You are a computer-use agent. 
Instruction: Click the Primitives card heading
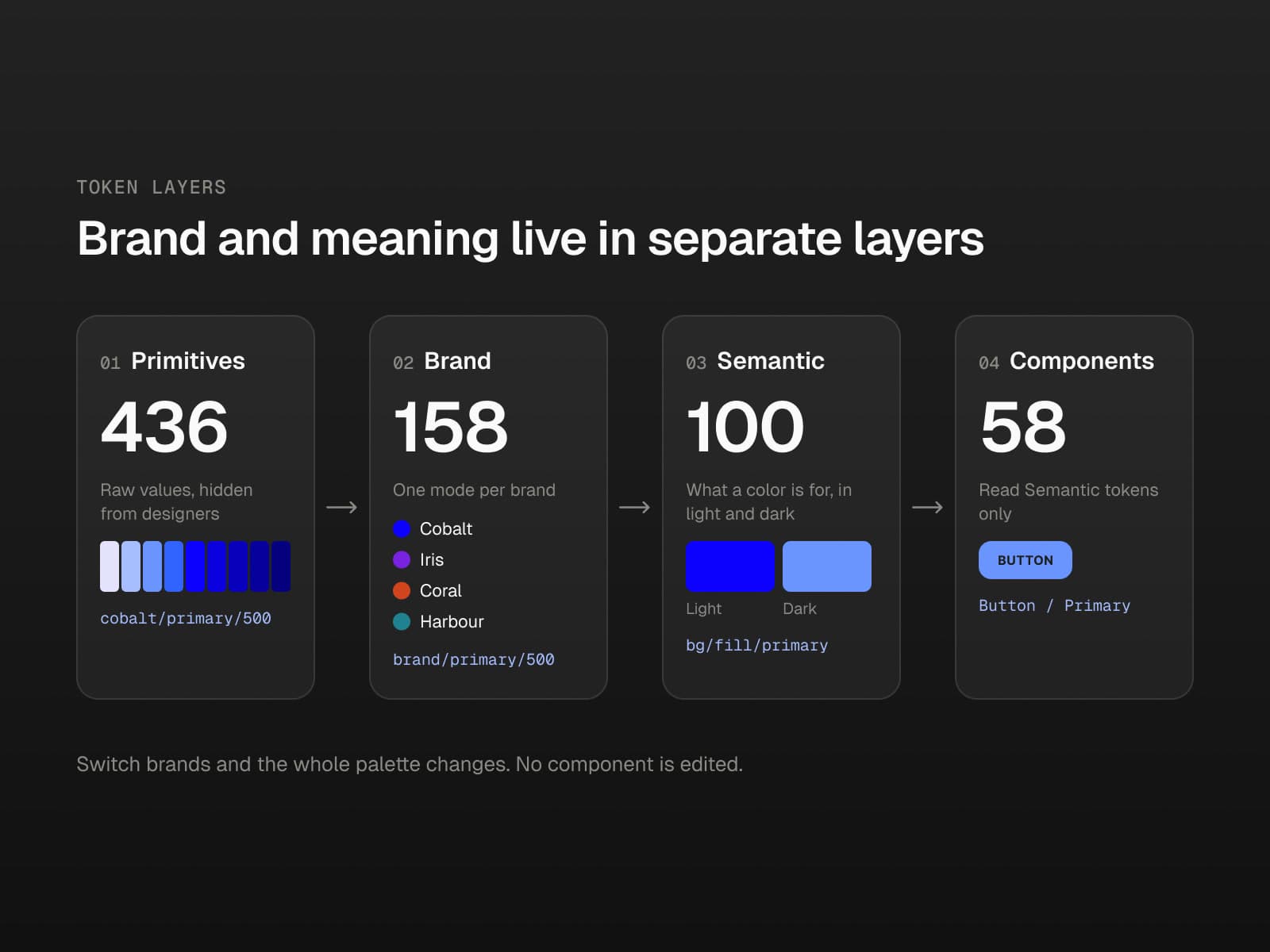click(x=188, y=361)
